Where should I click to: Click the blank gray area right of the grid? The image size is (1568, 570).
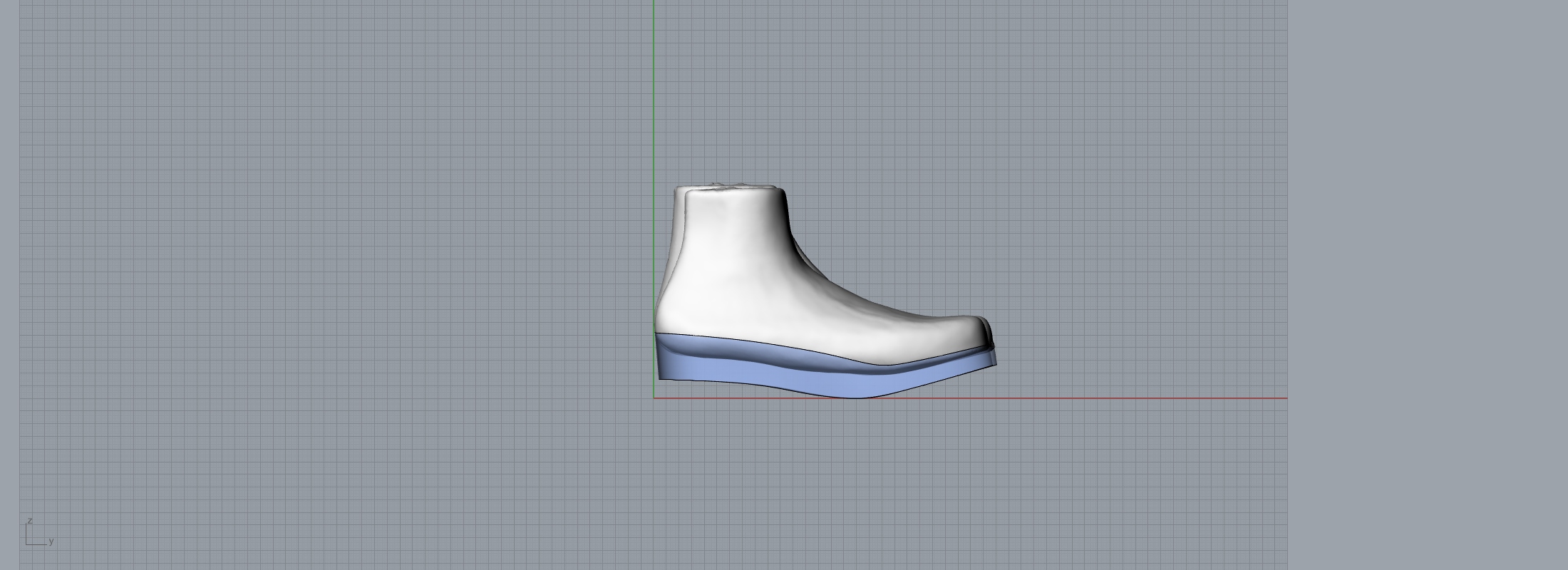(x=1425, y=285)
